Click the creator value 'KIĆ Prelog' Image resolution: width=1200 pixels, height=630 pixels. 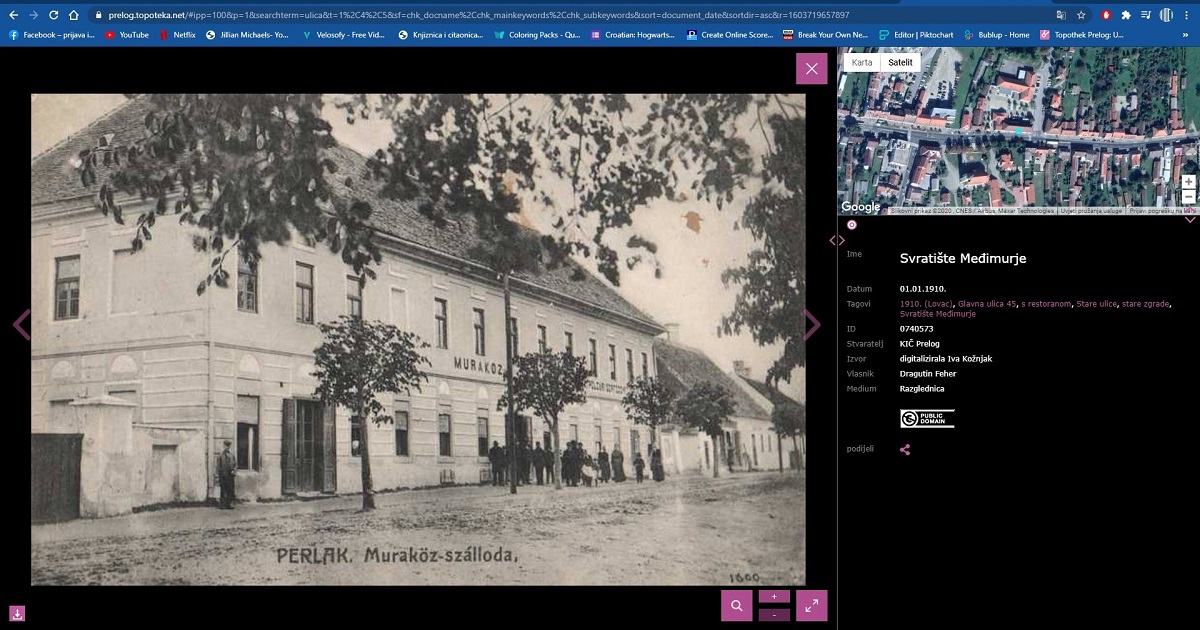tap(920, 344)
